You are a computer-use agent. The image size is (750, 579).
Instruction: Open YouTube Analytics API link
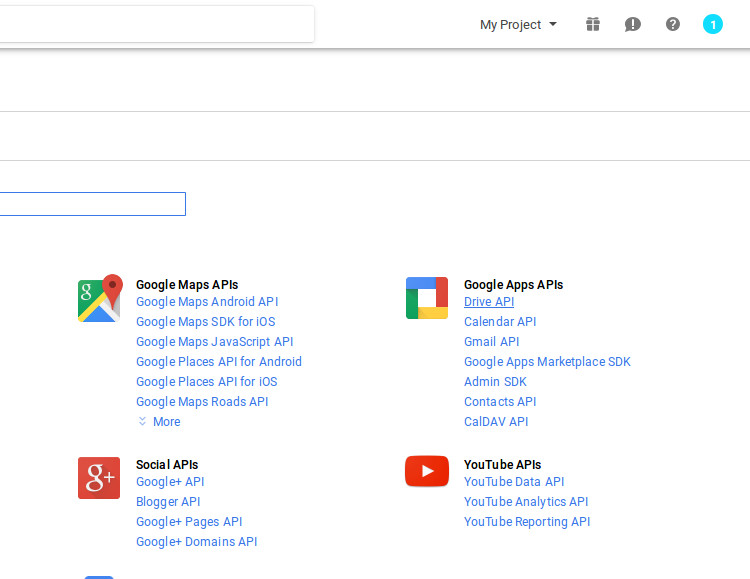(526, 502)
